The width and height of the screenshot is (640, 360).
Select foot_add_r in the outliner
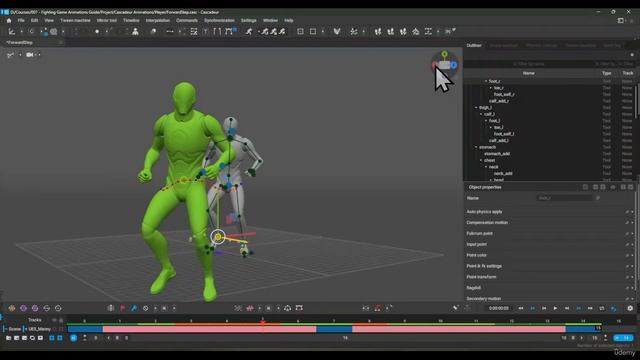[x=504, y=94]
